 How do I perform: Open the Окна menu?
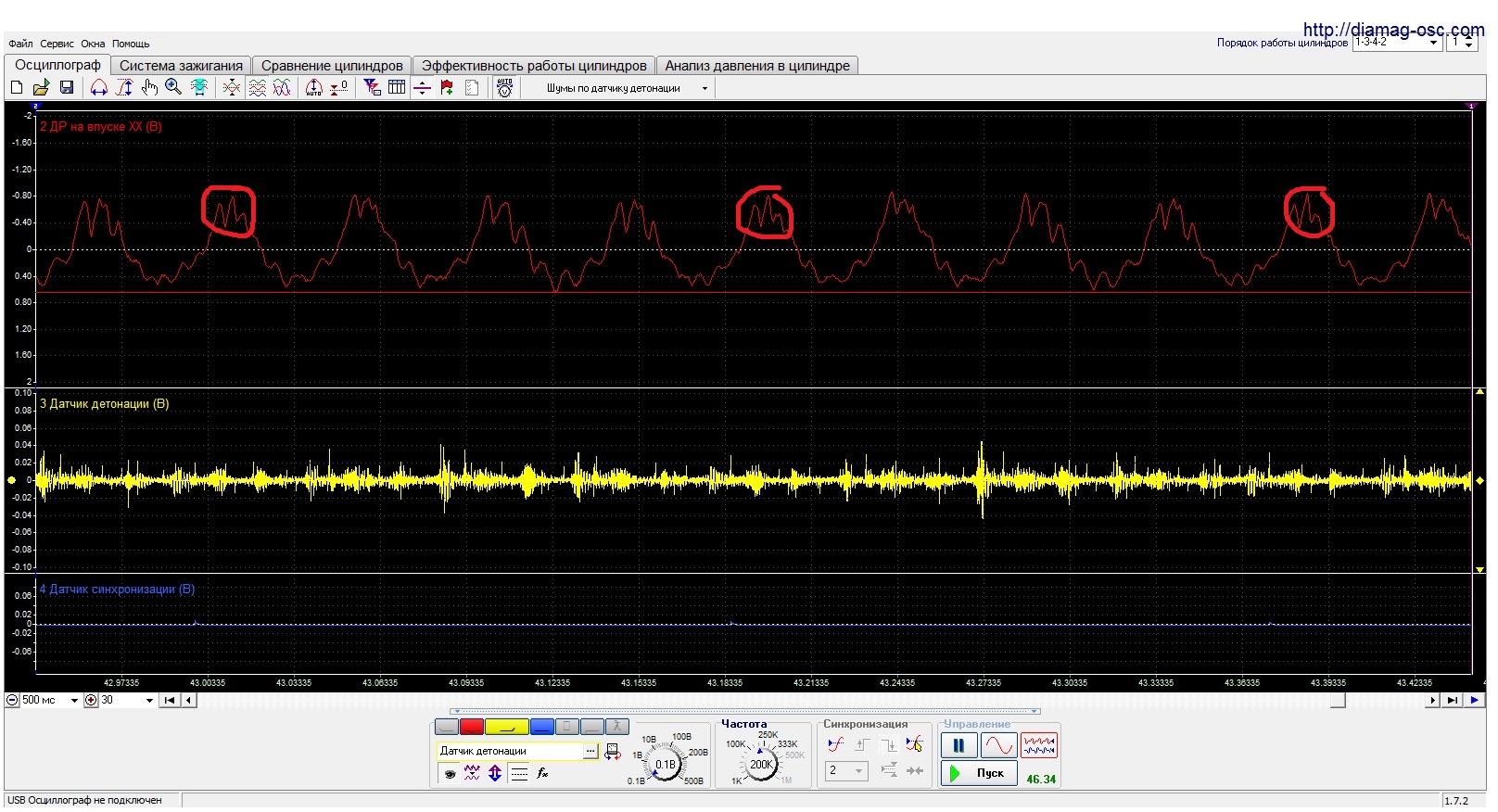click(x=93, y=44)
